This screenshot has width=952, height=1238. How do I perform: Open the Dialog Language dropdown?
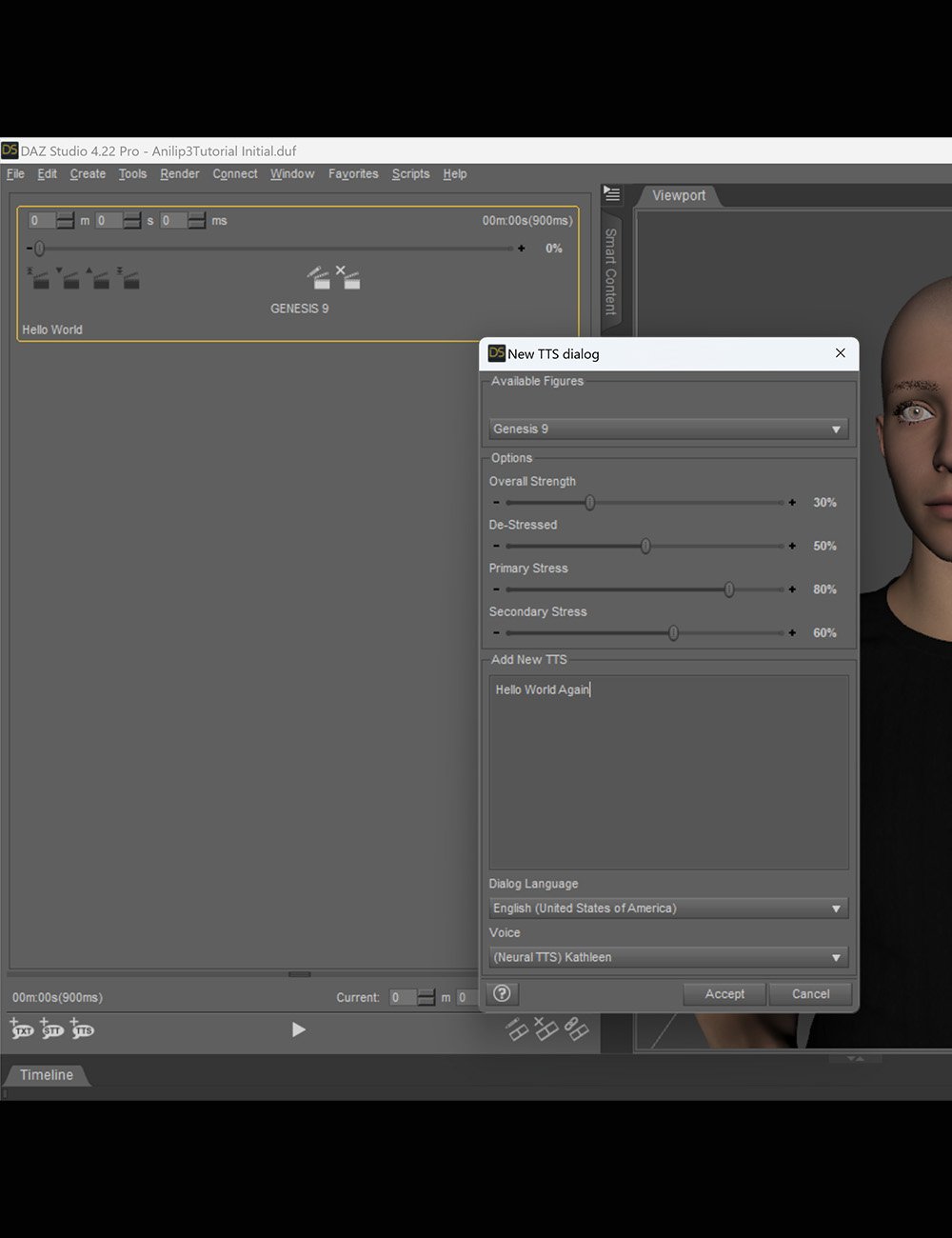tap(666, 908)
